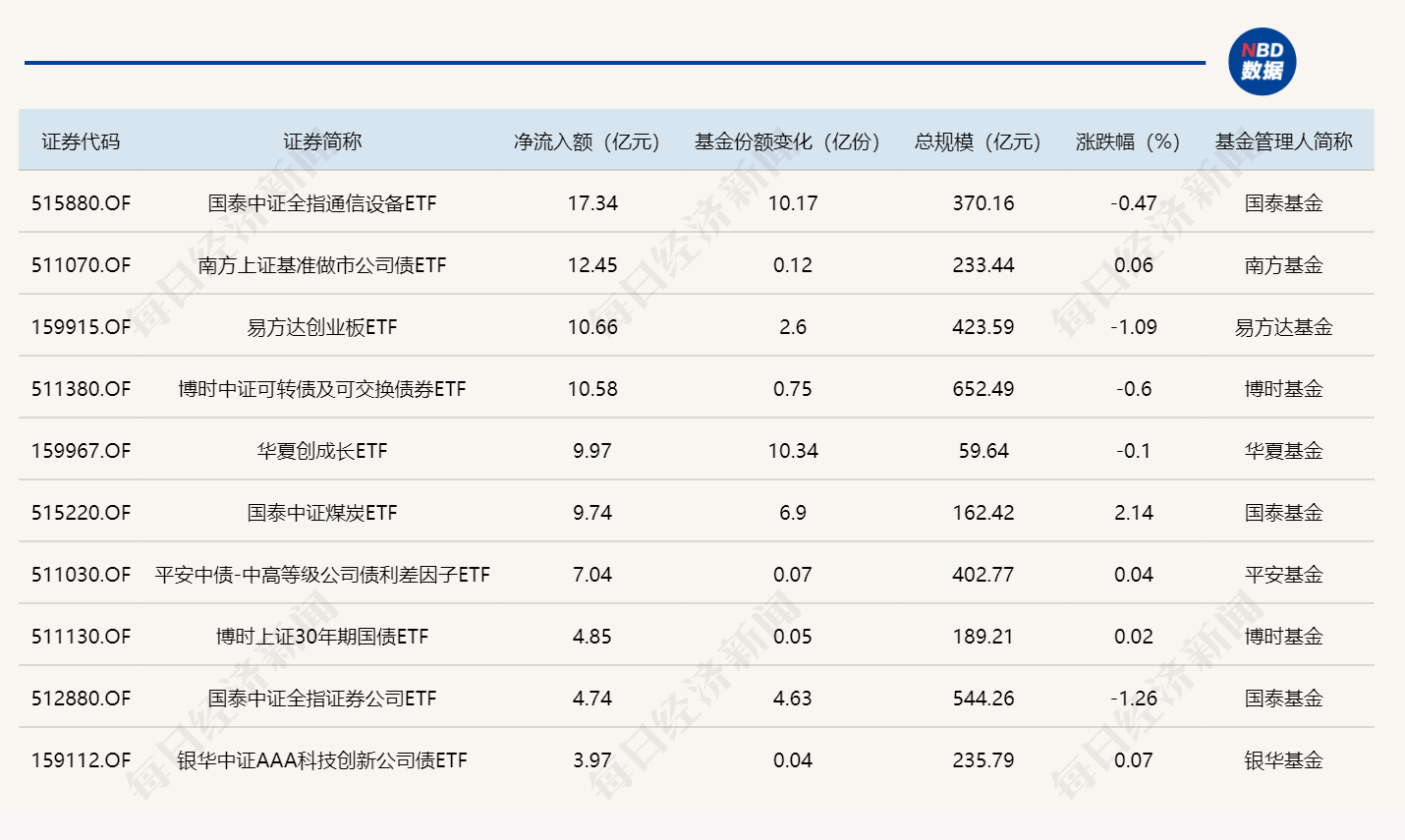Click fund name 华夏创成长ETF

pyautogui.click(x=322, y=451)
